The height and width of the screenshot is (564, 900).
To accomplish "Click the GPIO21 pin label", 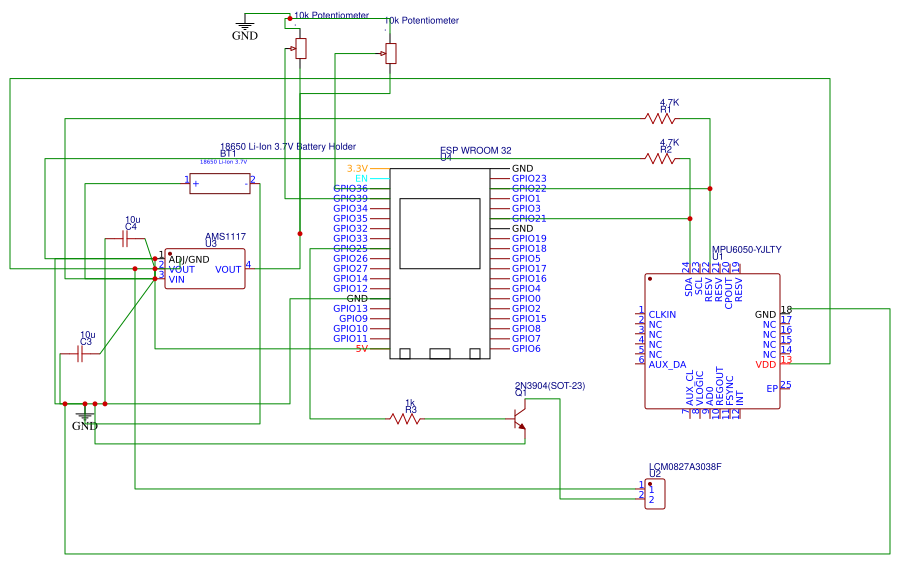I will point(529,219).
